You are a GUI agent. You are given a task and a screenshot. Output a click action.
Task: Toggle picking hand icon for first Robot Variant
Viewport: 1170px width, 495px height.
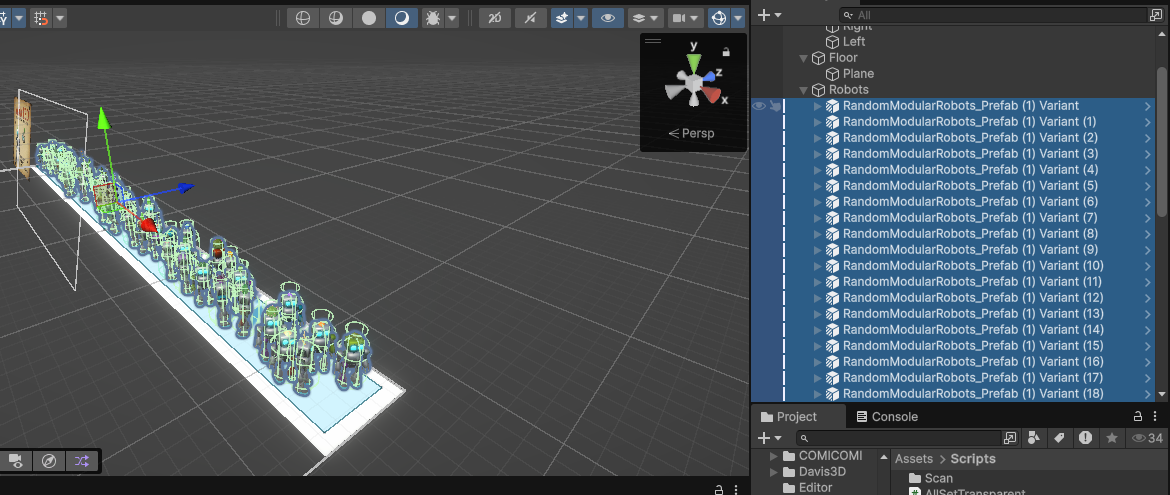[775, 106]
